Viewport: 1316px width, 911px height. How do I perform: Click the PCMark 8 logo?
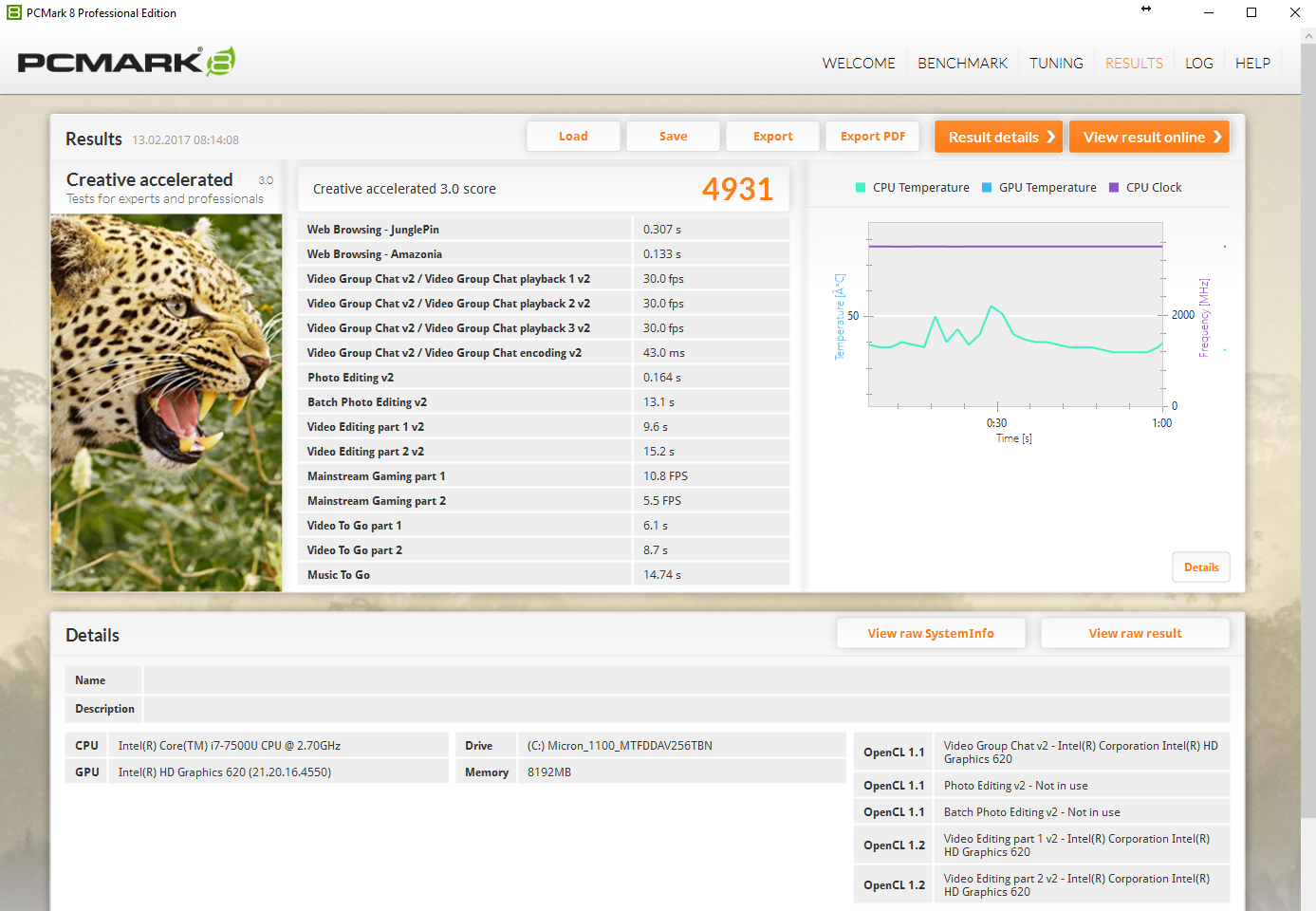126,62
